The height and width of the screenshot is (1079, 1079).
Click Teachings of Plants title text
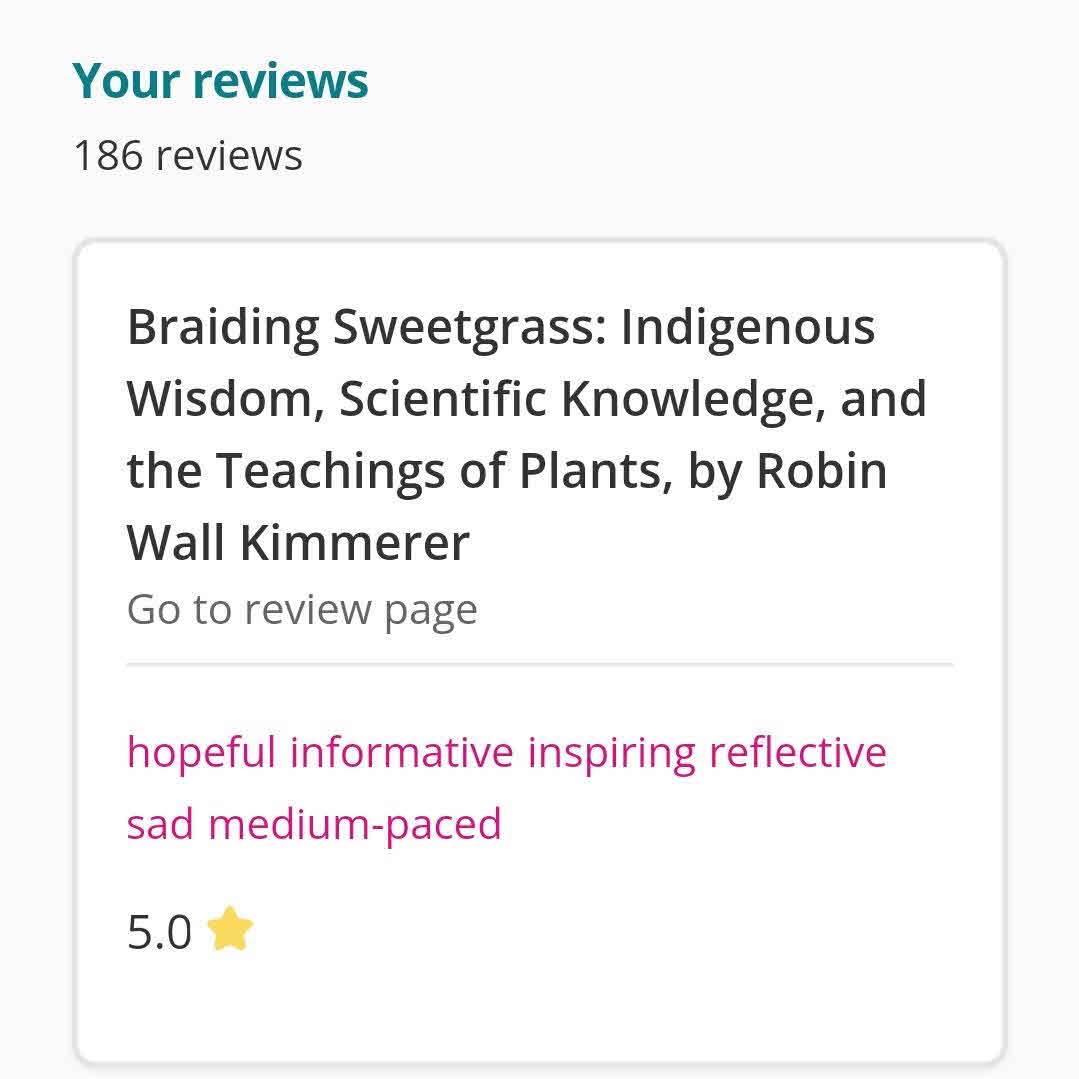tap(442, 471)
